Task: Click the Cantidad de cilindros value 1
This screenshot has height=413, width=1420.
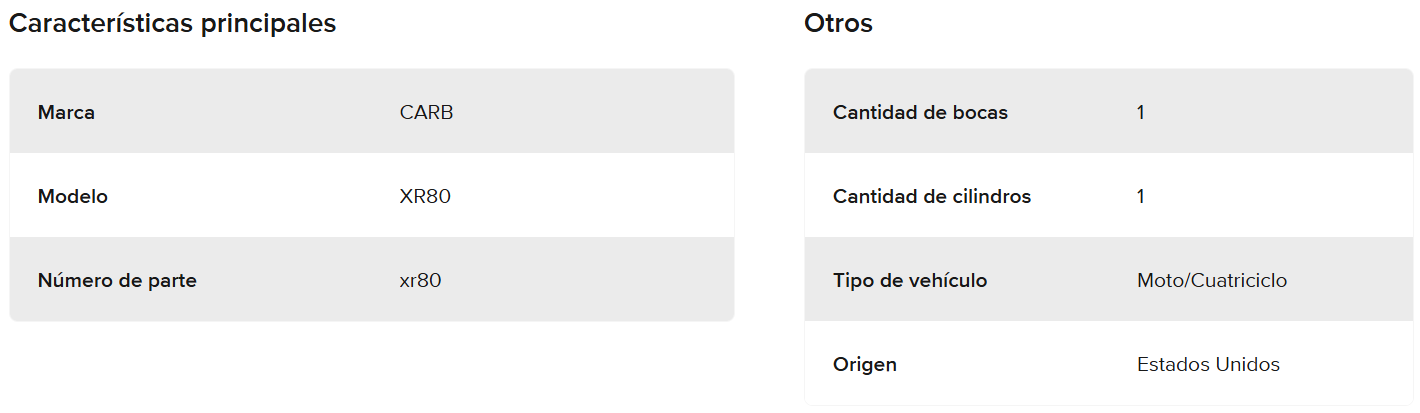Action: pyautogui.click(x=1141, y=197)
